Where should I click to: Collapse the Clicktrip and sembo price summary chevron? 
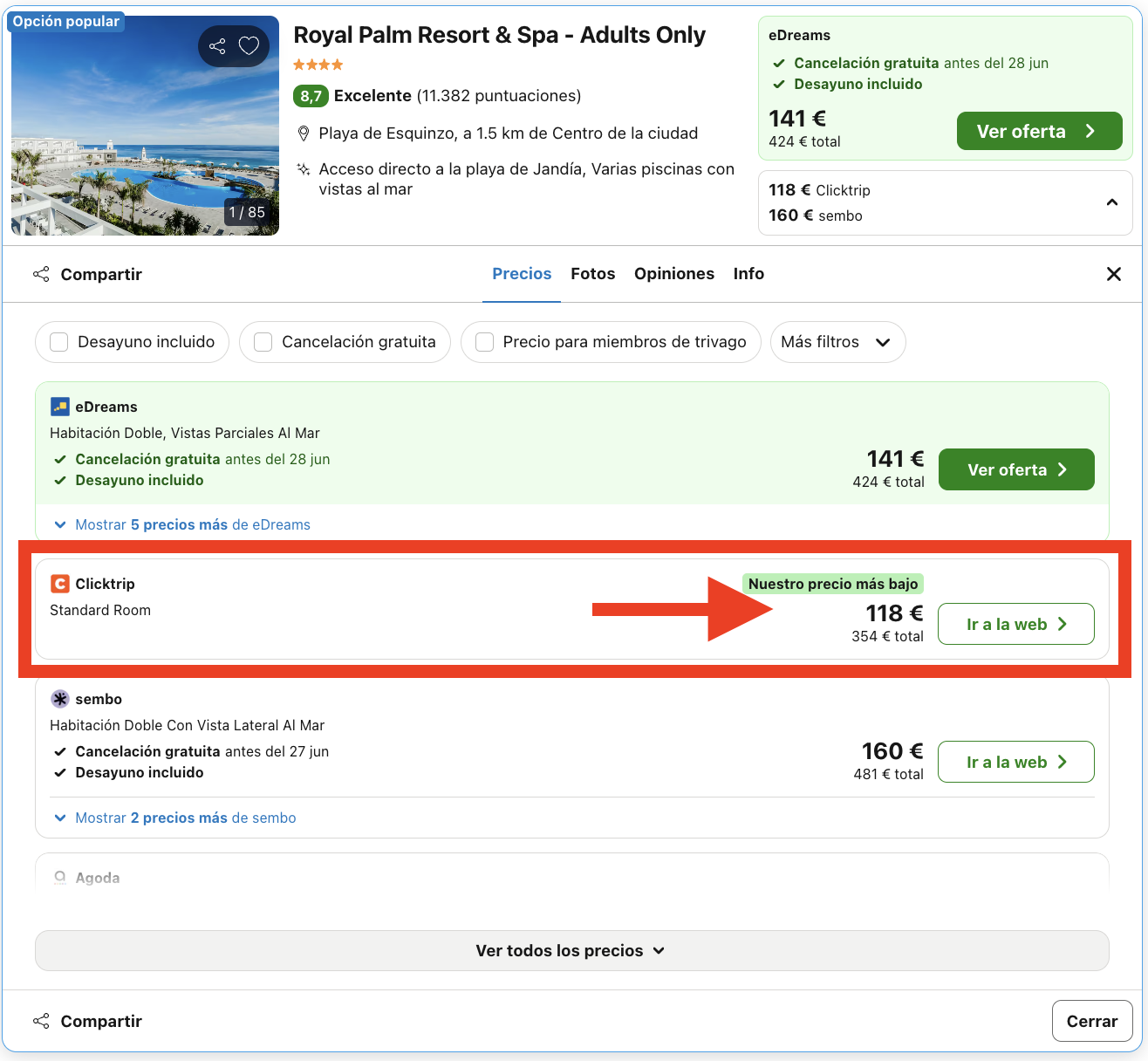tap(1112, 202)
